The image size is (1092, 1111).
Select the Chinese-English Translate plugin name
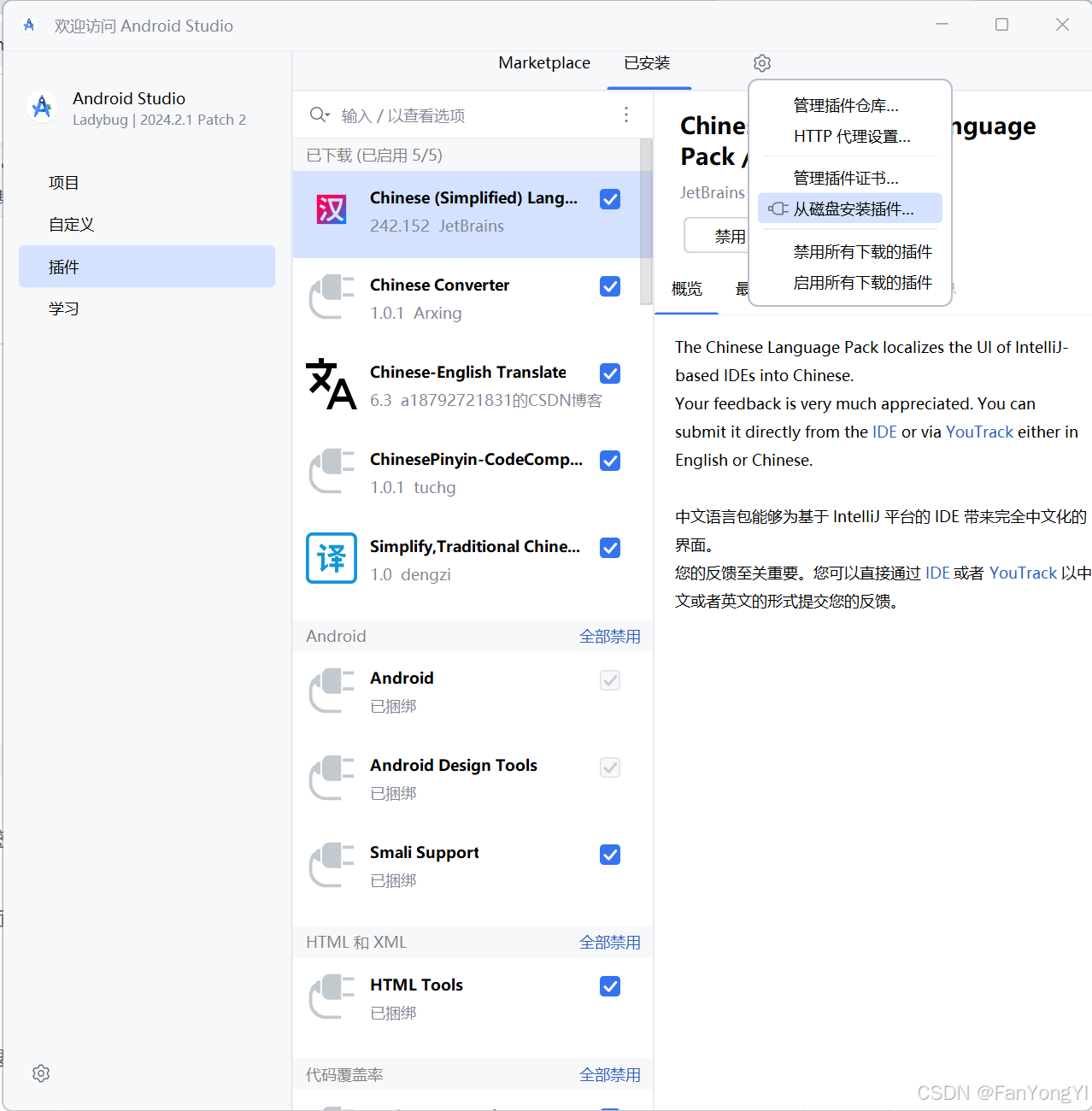pos(468,373)
